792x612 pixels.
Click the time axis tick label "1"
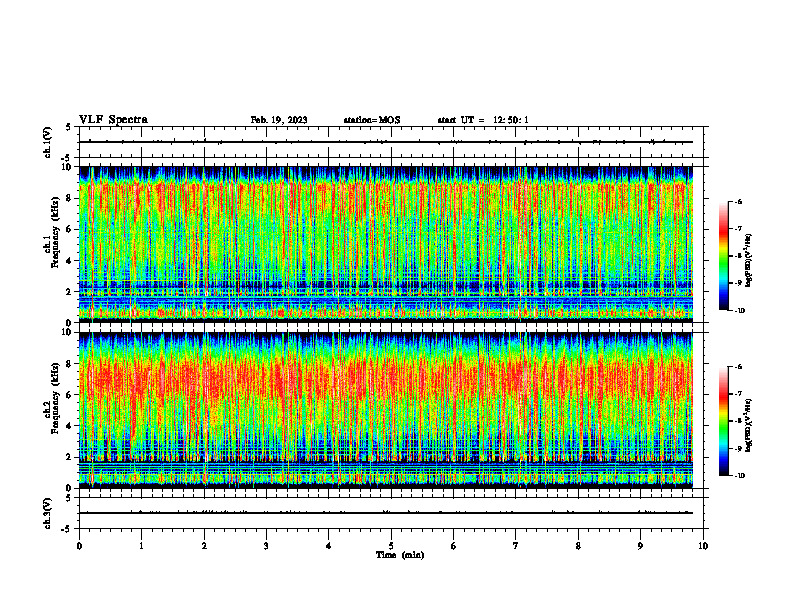click(141, 546)
